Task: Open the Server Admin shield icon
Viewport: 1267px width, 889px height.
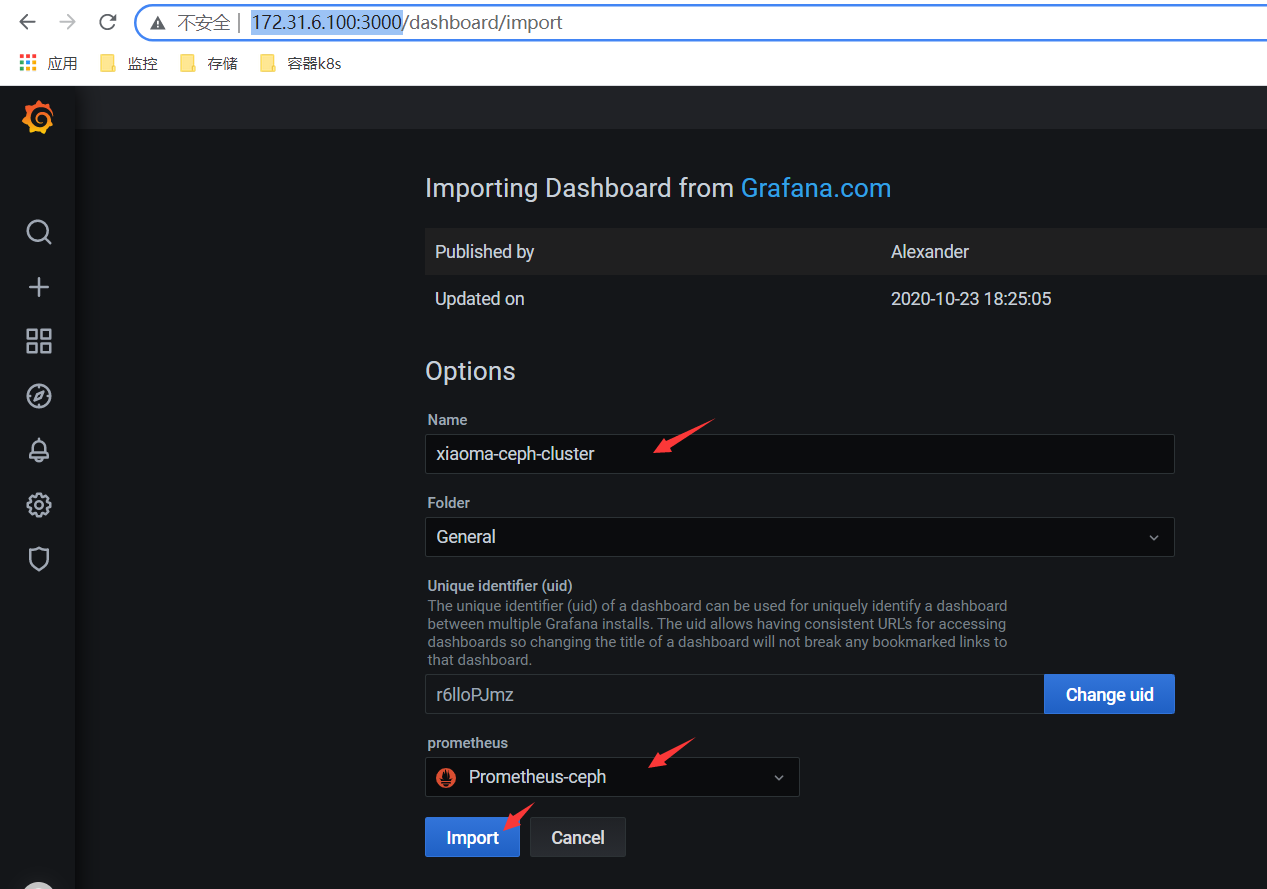Action: click(38, 559)
